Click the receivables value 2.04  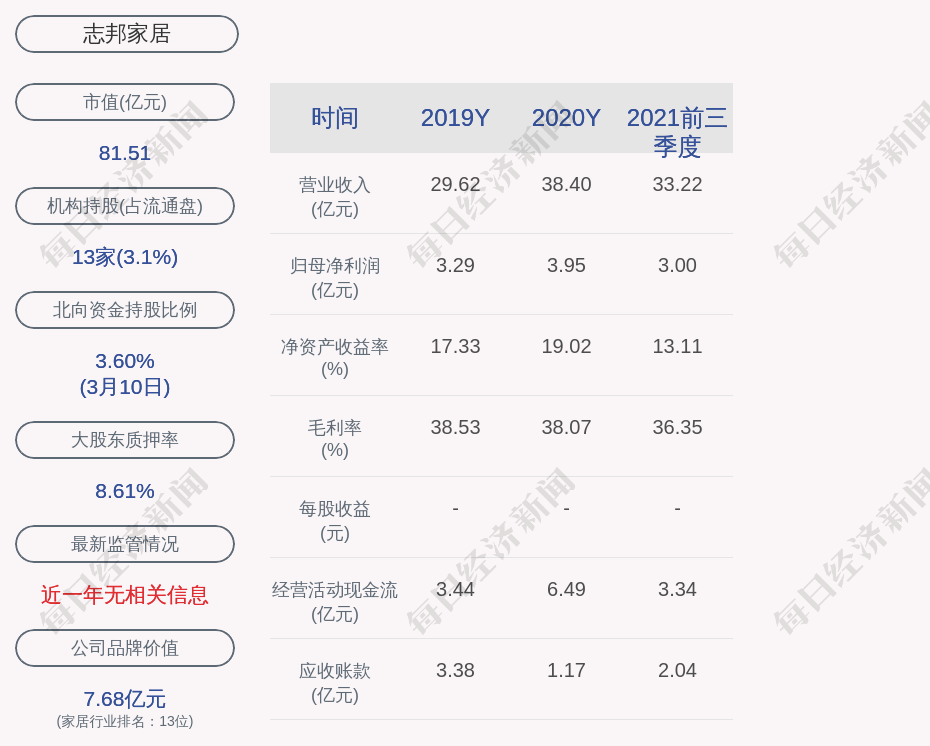pyautogui.click(x=677, y=671)
